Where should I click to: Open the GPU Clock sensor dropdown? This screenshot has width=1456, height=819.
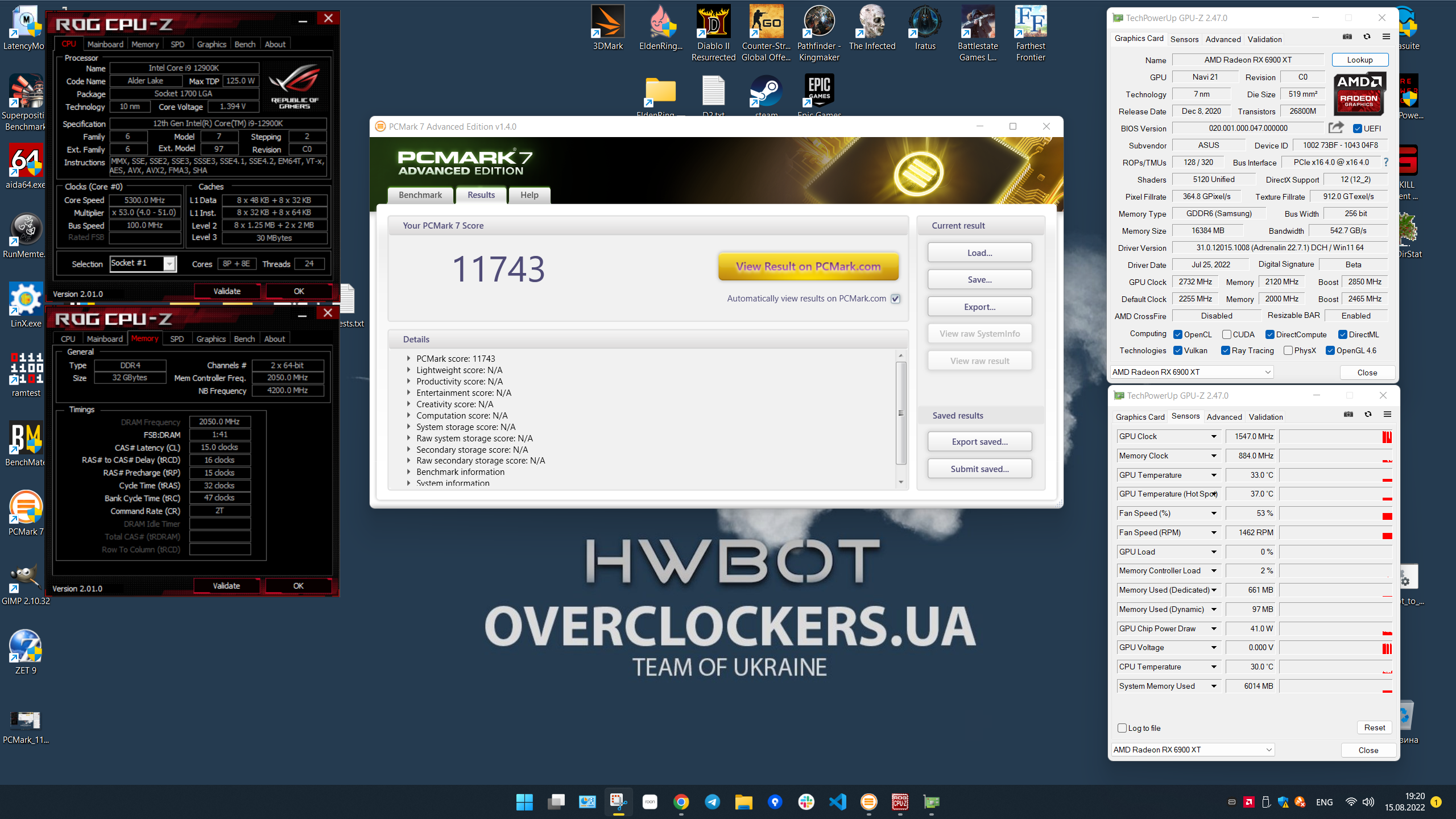tap(1214, 437)
